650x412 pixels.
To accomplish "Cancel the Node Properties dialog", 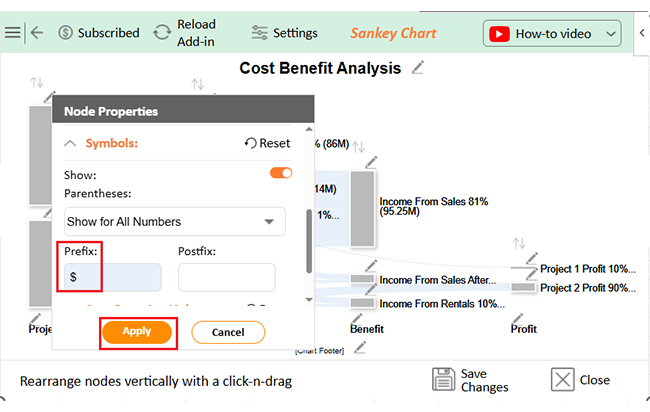I will click(228, 332).
